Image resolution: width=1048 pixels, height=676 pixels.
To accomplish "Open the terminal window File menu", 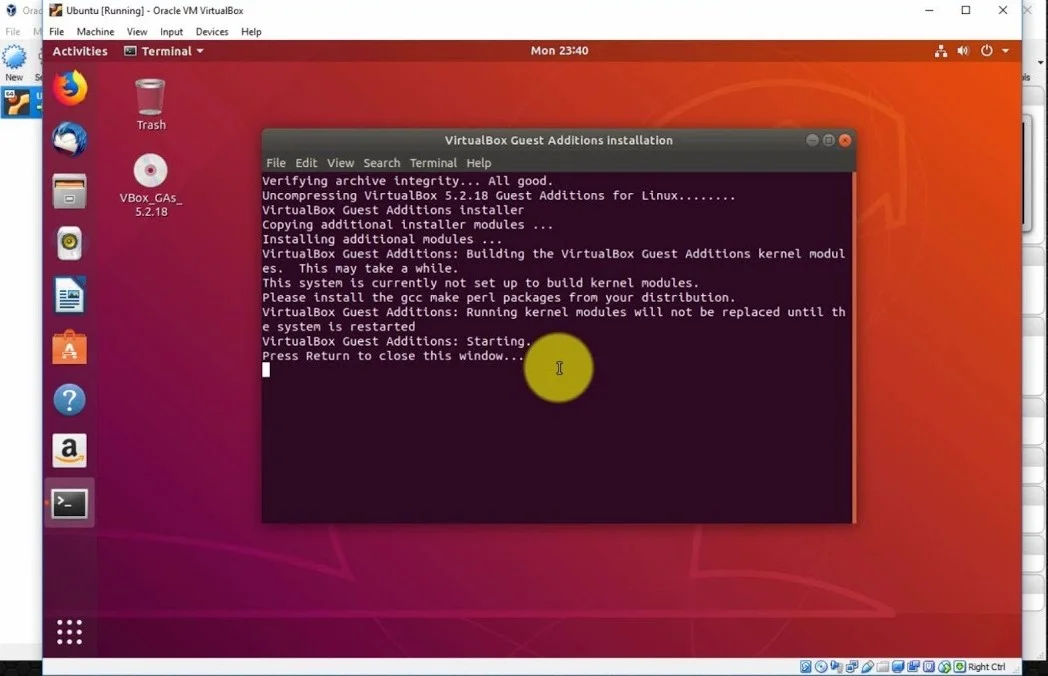I will [x=275, y=162].
